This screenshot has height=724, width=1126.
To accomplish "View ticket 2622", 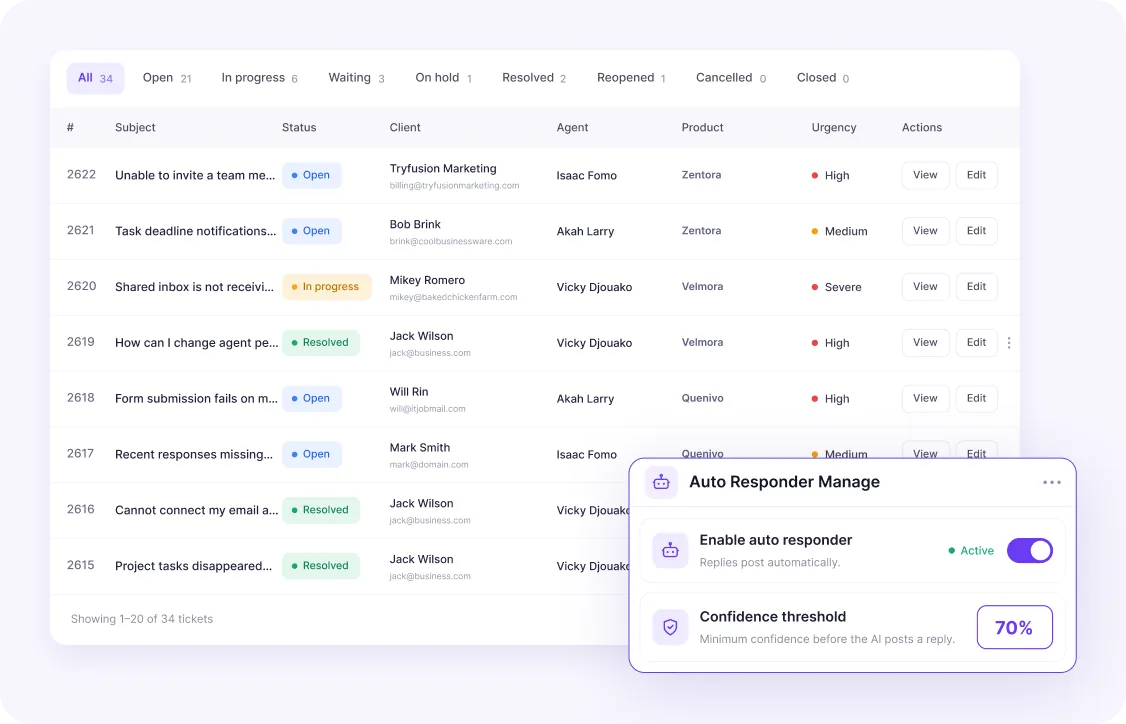I will coord(925,175).
